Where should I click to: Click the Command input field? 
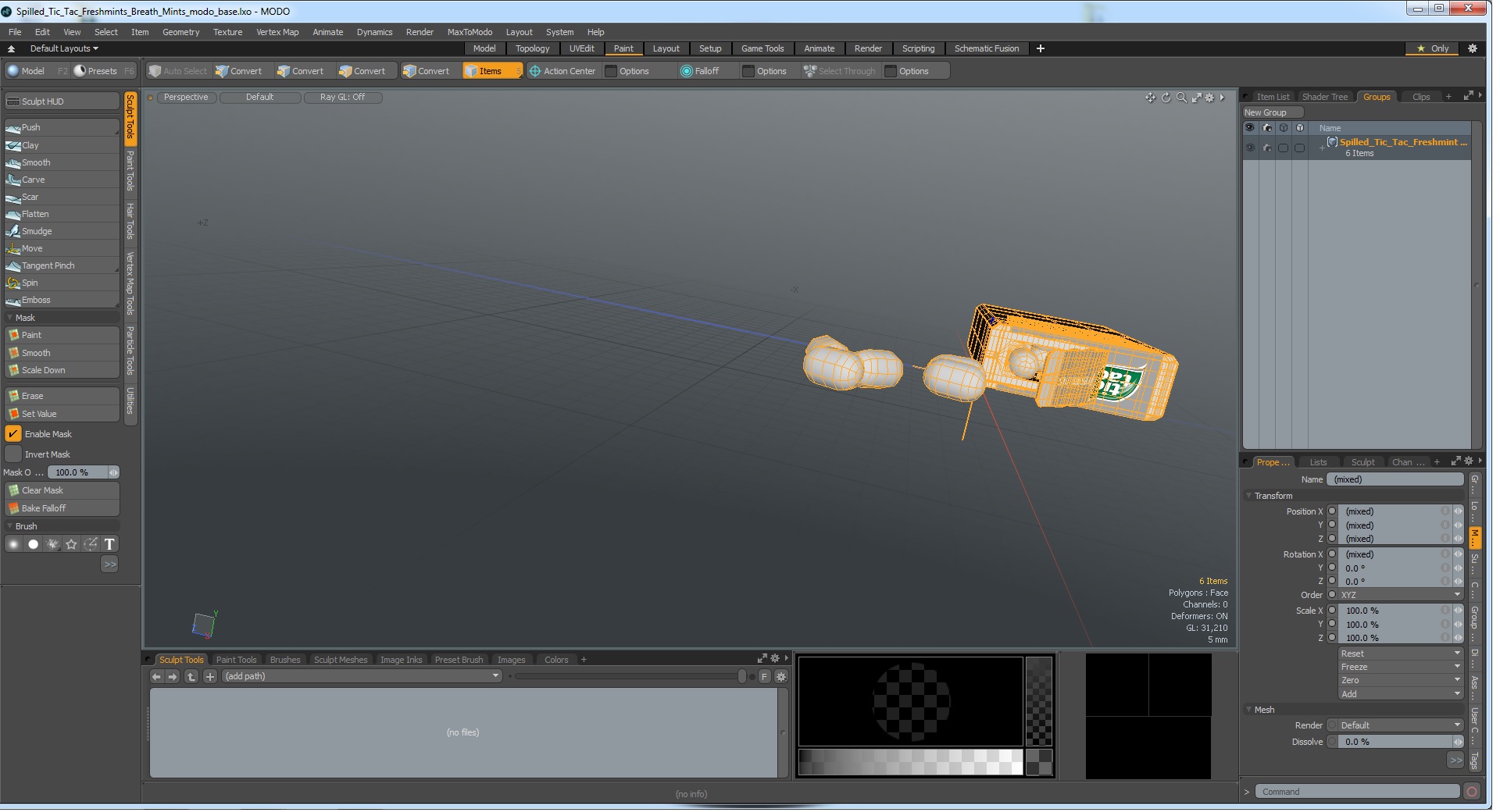1357,792
